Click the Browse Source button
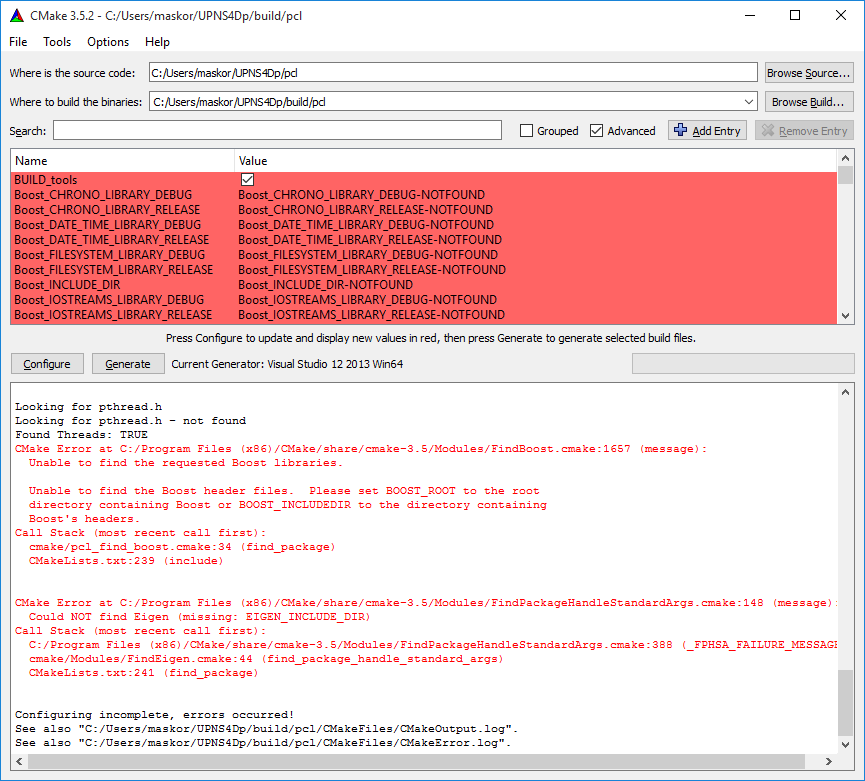The image size is (865, 781). (x=809, y=73)
